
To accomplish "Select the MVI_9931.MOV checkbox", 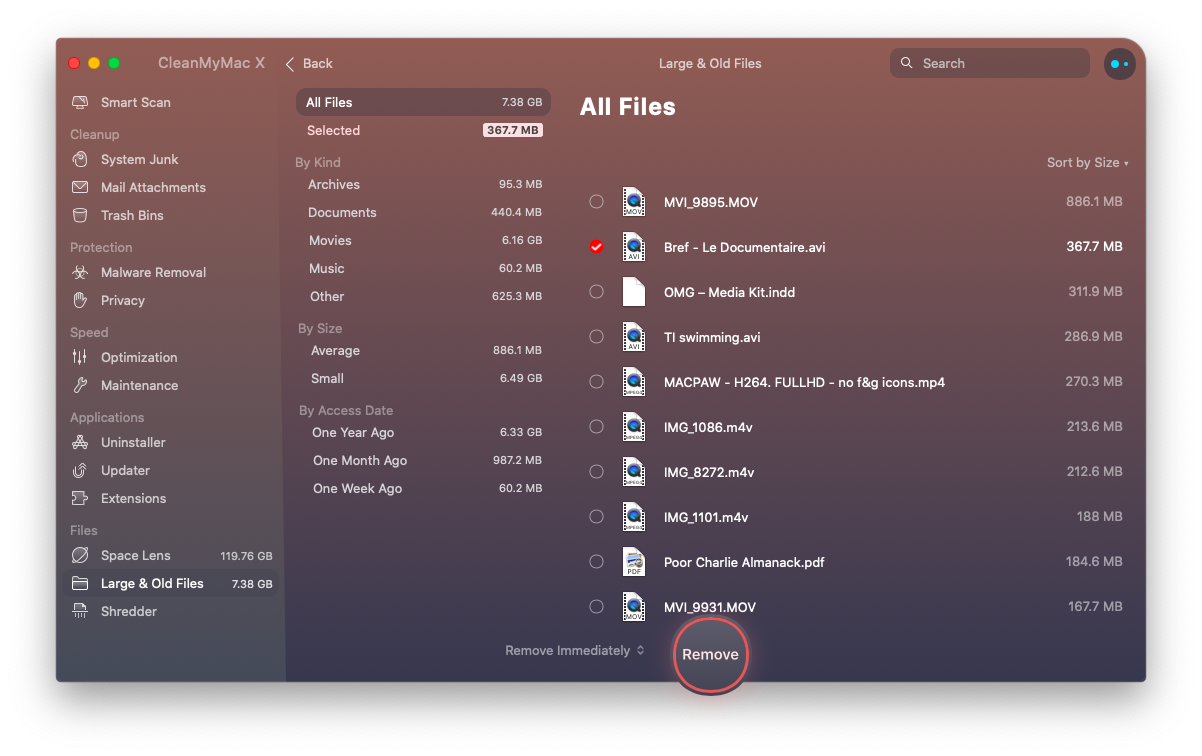I will pos(597,607).
